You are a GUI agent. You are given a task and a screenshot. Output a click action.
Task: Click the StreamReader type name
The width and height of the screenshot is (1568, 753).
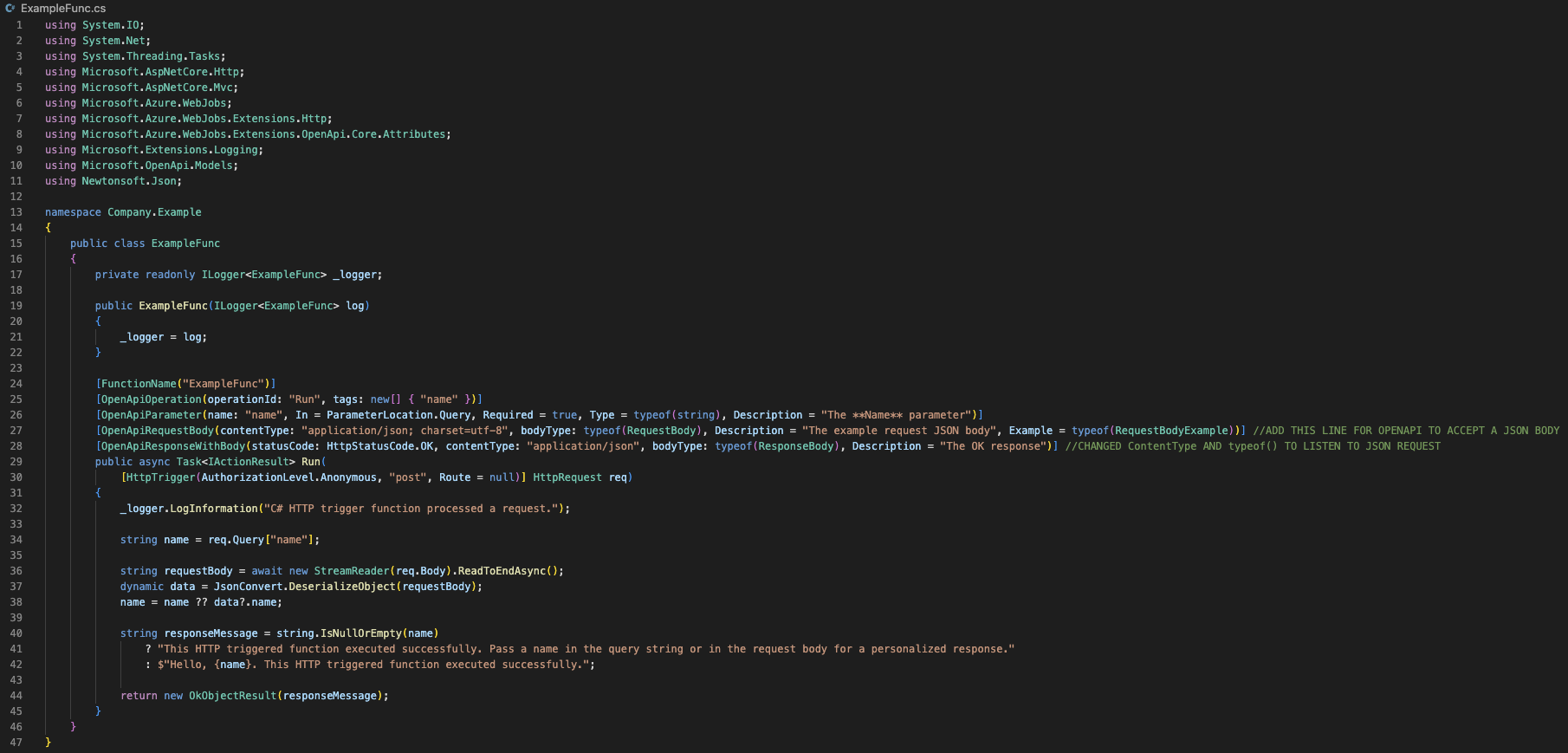coord(351,571)
